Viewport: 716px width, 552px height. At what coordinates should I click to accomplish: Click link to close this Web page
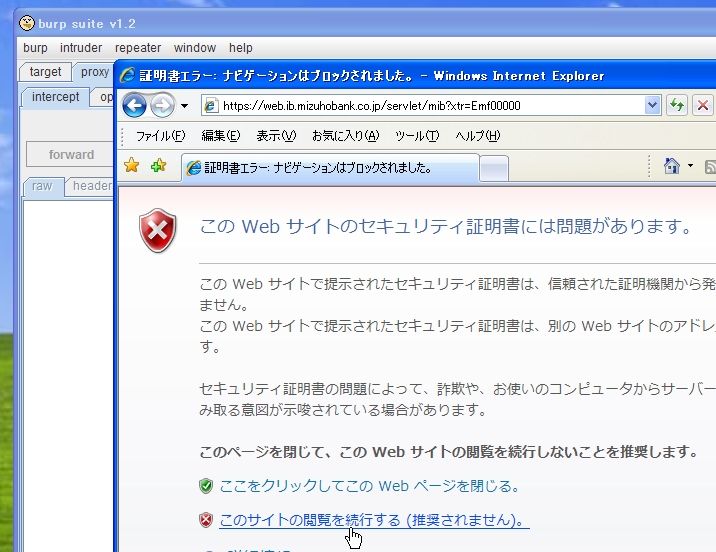tap(369, 486)
